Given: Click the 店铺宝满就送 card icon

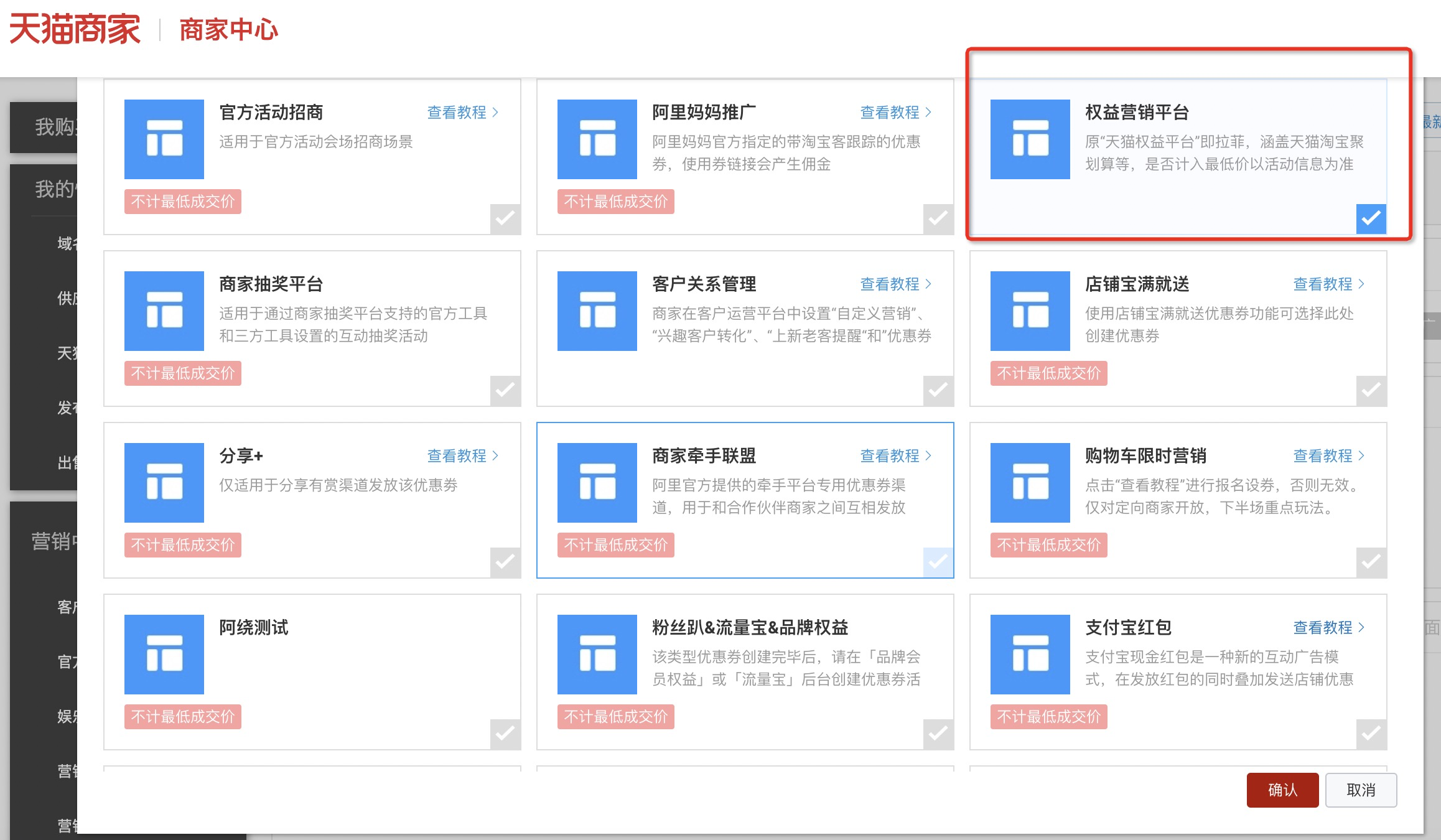Looking at the screenshot, I should tap(1030, 311).
